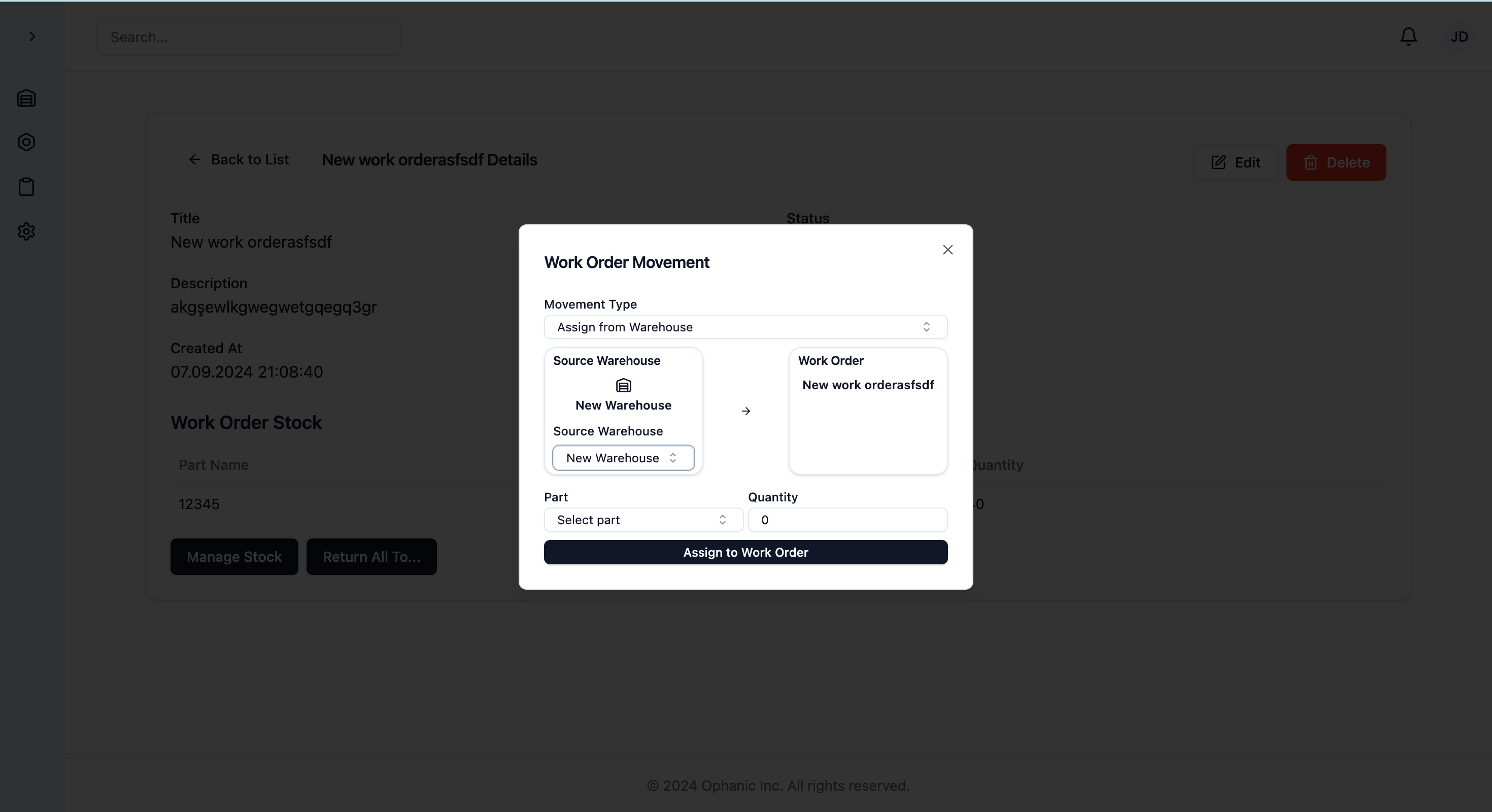
Task: Click the Manage Stock button
Action: tap(234, 556)
